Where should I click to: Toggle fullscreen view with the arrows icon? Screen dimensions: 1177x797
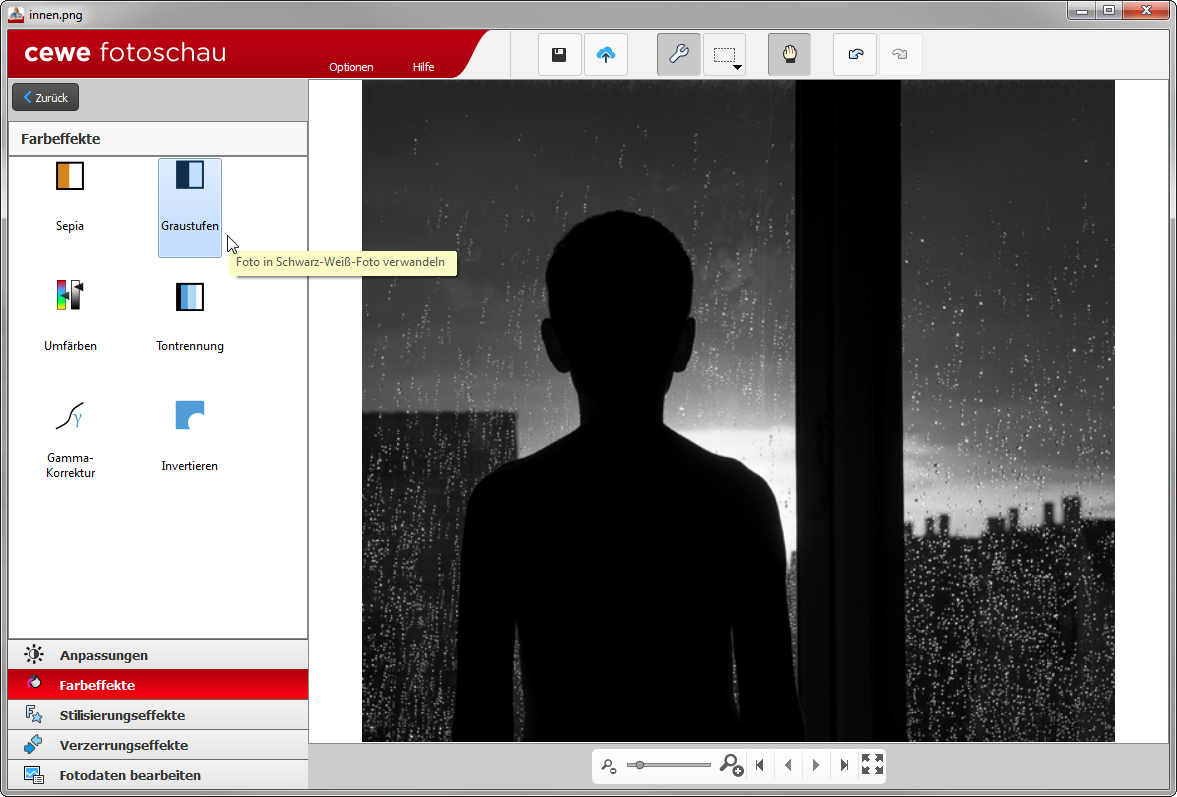872,765
